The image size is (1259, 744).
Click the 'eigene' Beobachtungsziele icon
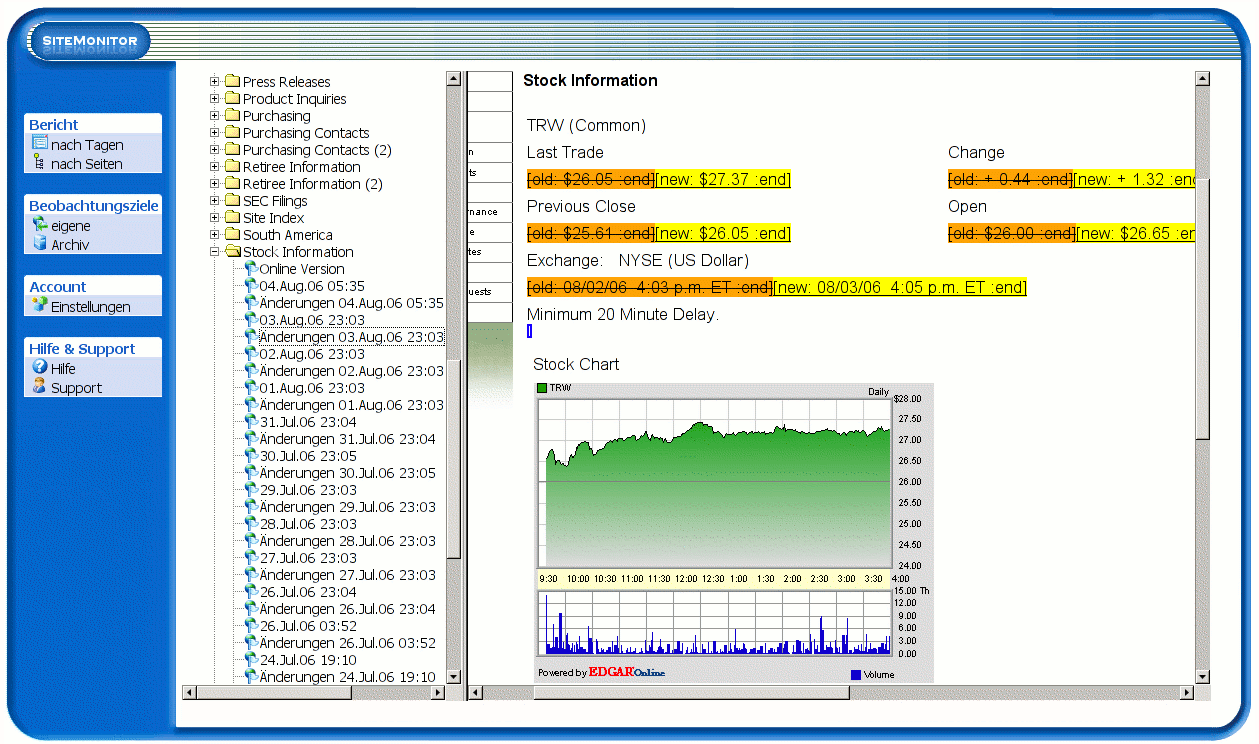point(40,225)
